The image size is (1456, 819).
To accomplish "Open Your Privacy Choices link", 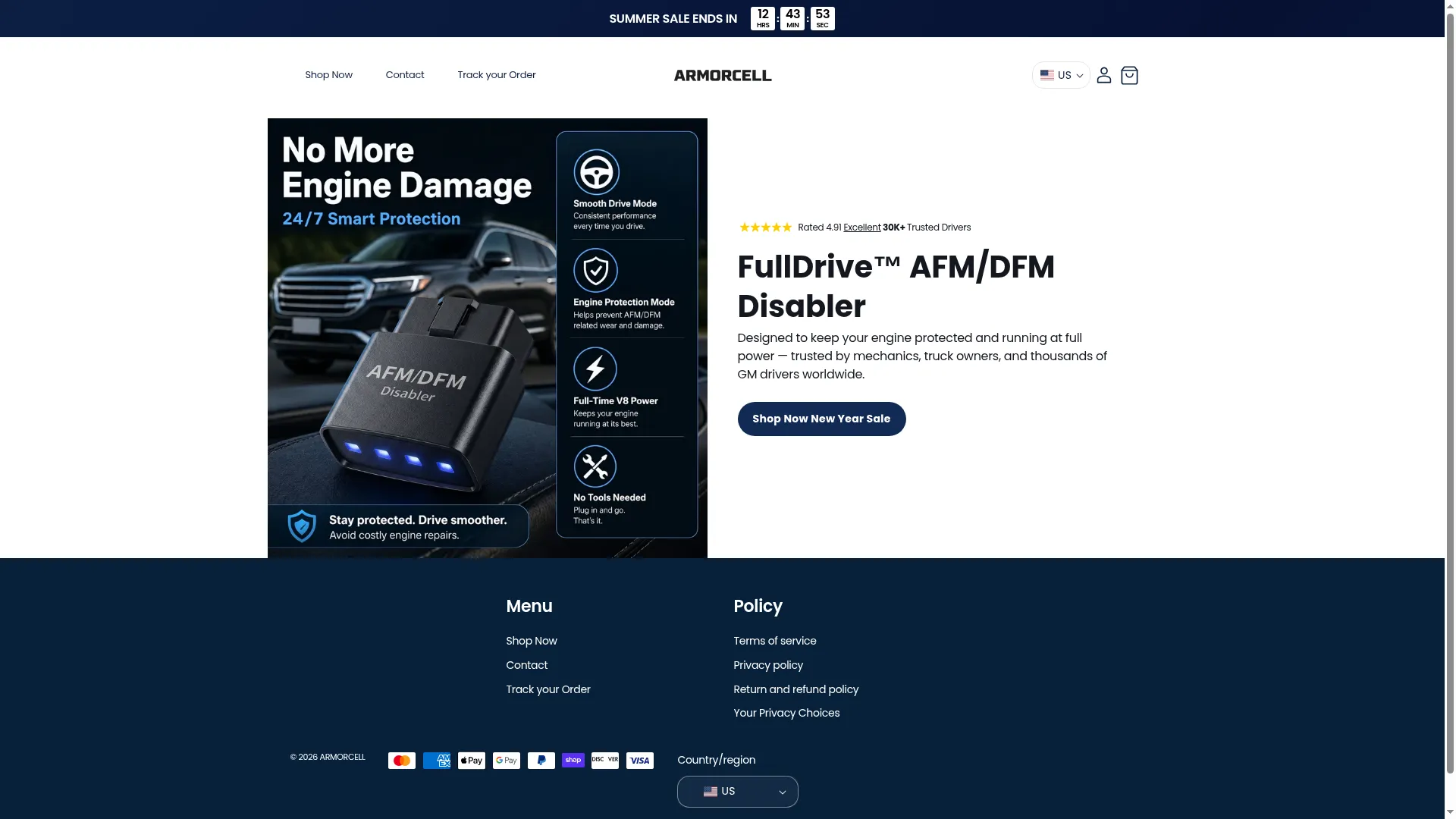I will [x=786, y=713].
